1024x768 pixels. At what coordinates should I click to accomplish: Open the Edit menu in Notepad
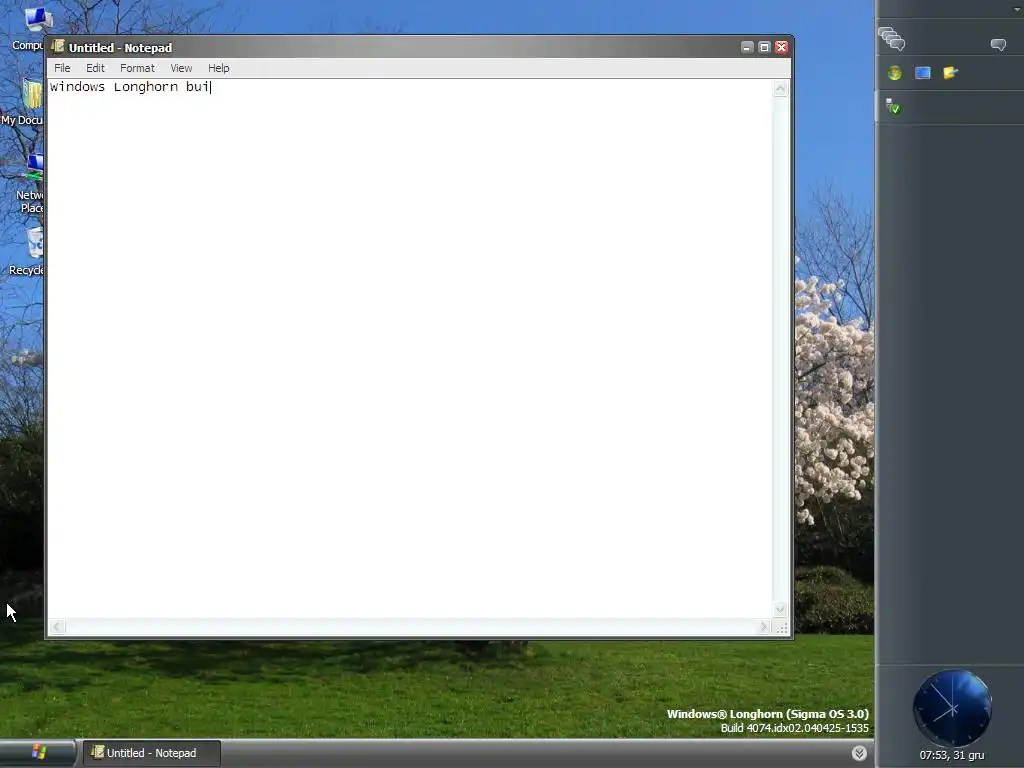coord(95,68)
